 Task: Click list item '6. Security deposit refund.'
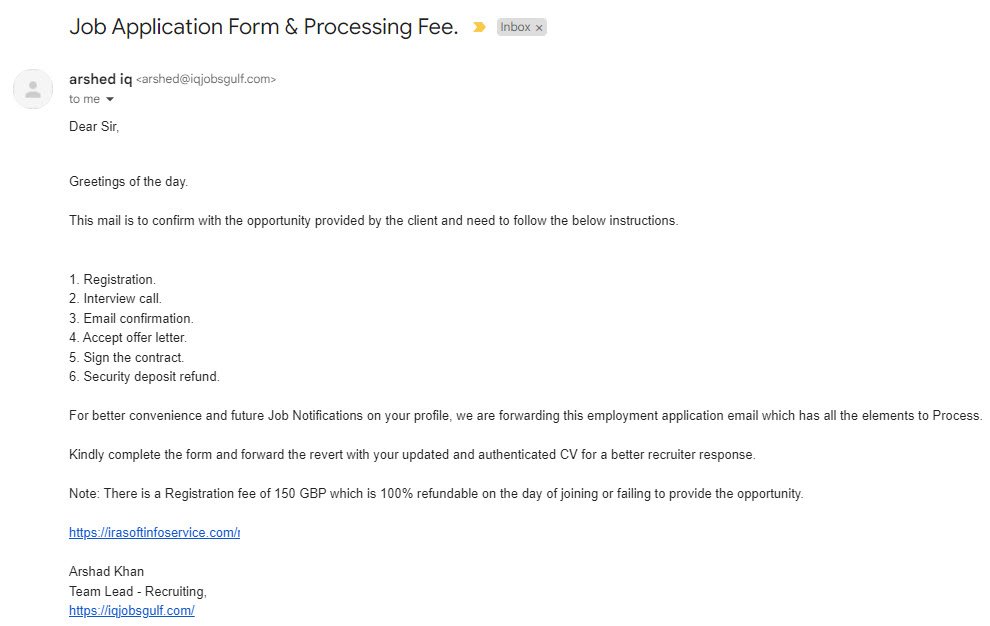(x=144, y=377)
